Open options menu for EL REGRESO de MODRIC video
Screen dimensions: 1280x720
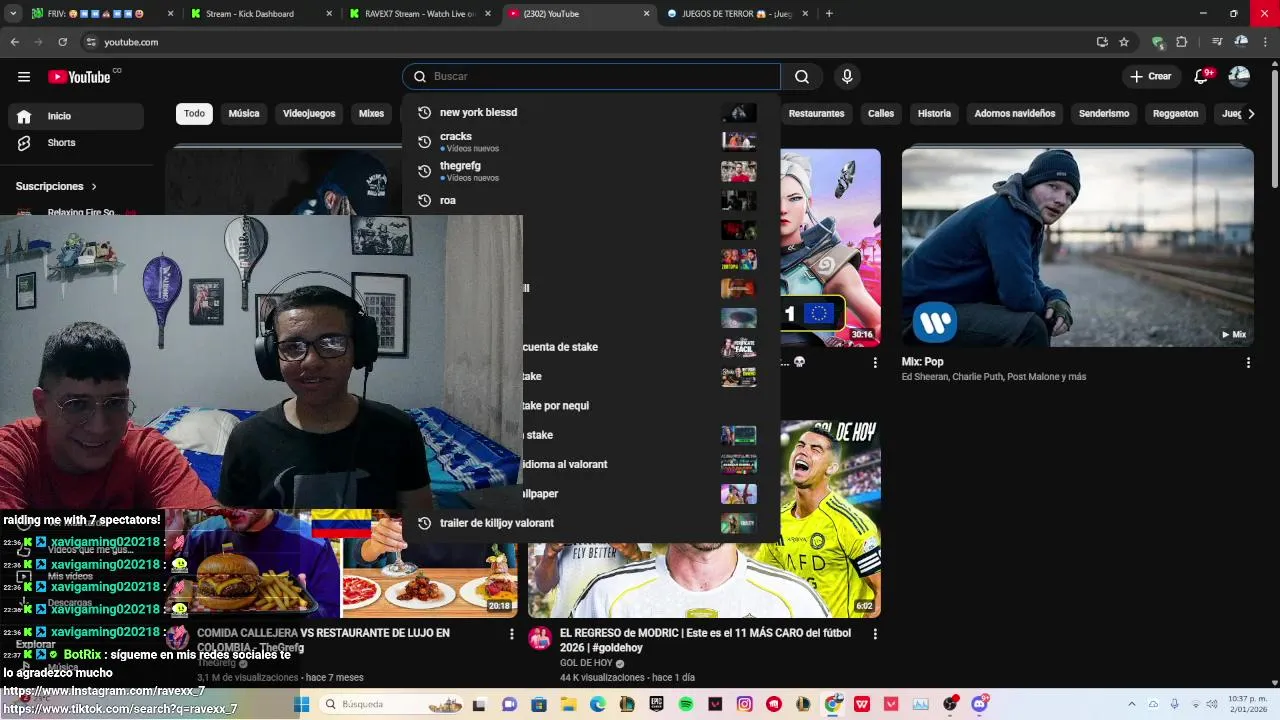pos(875,634)
